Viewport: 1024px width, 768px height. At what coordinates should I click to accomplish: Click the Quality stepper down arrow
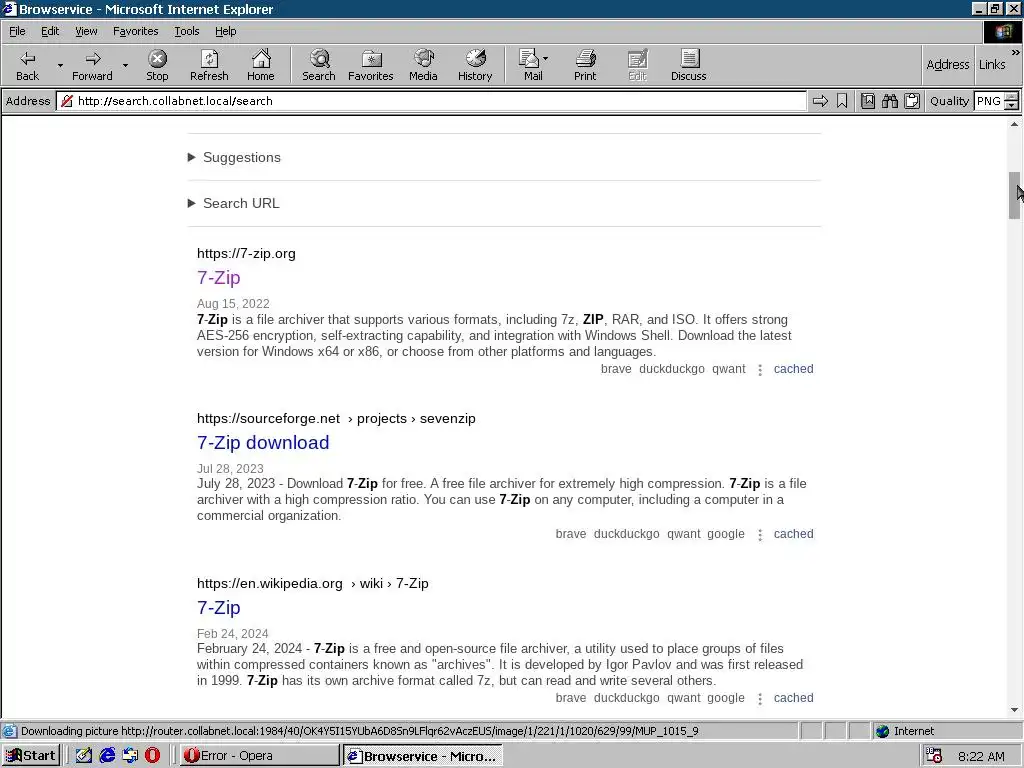[1012, 105]
